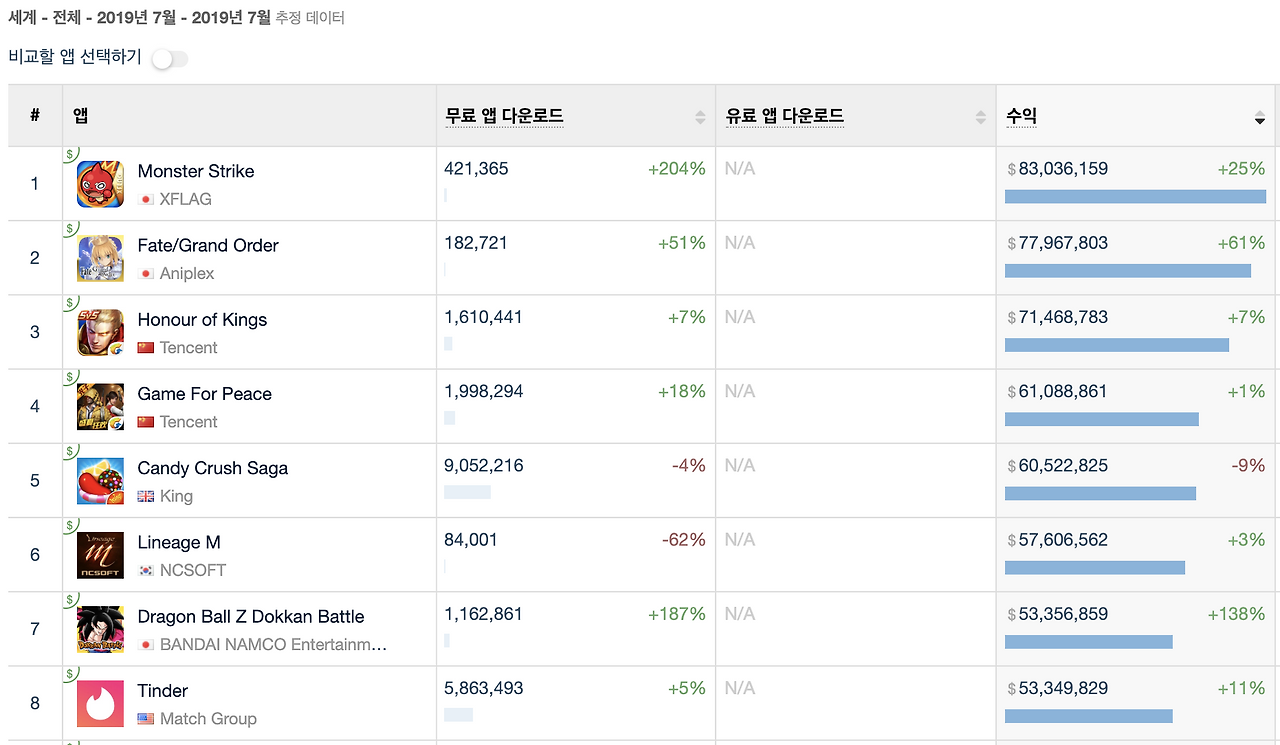This screenshot has width=1280, height=745.
Task: Open the Honour of Kings app link
Action: click(202, 320)
